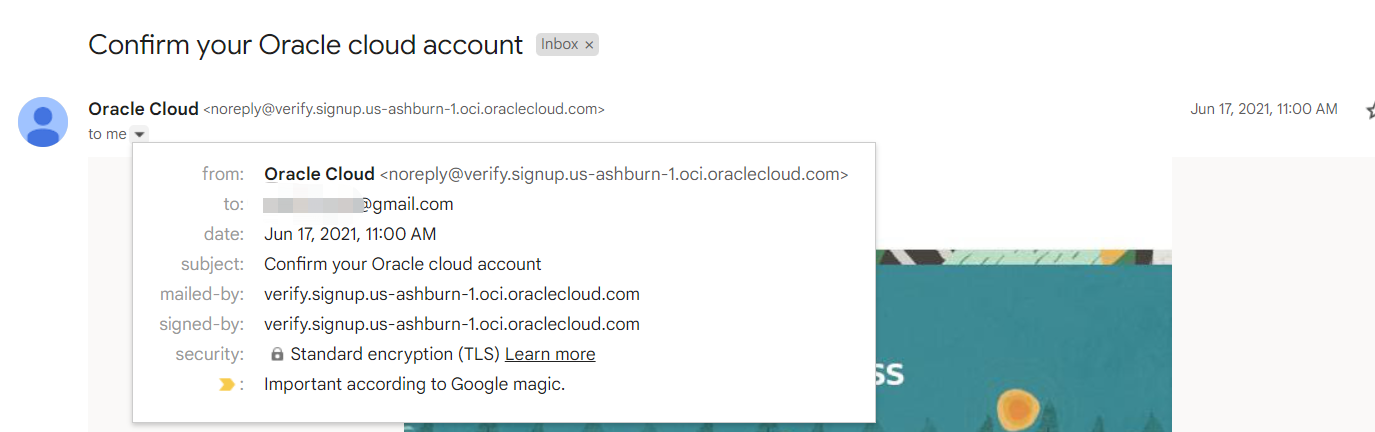Collapse details with the arrow beside "to me"
This screenshot has height=432, width=1375.
click(x=140, y=134)
